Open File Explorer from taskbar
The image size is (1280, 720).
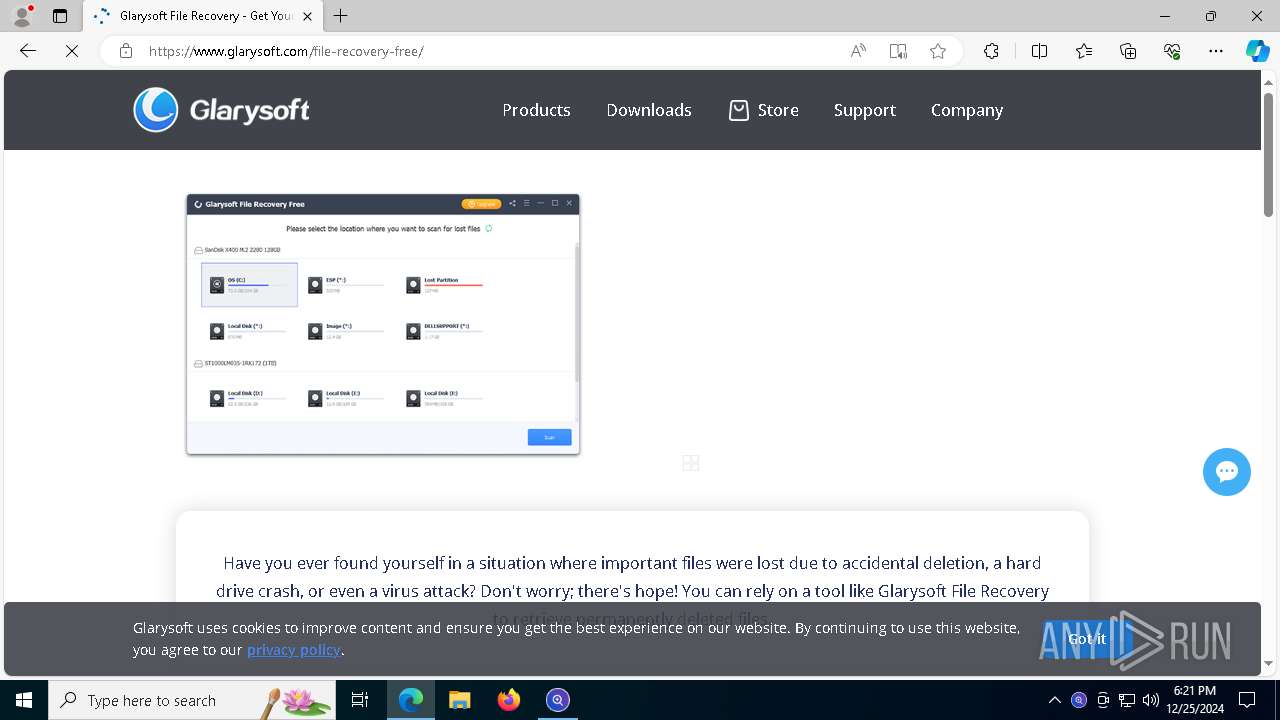pos(460,700)
